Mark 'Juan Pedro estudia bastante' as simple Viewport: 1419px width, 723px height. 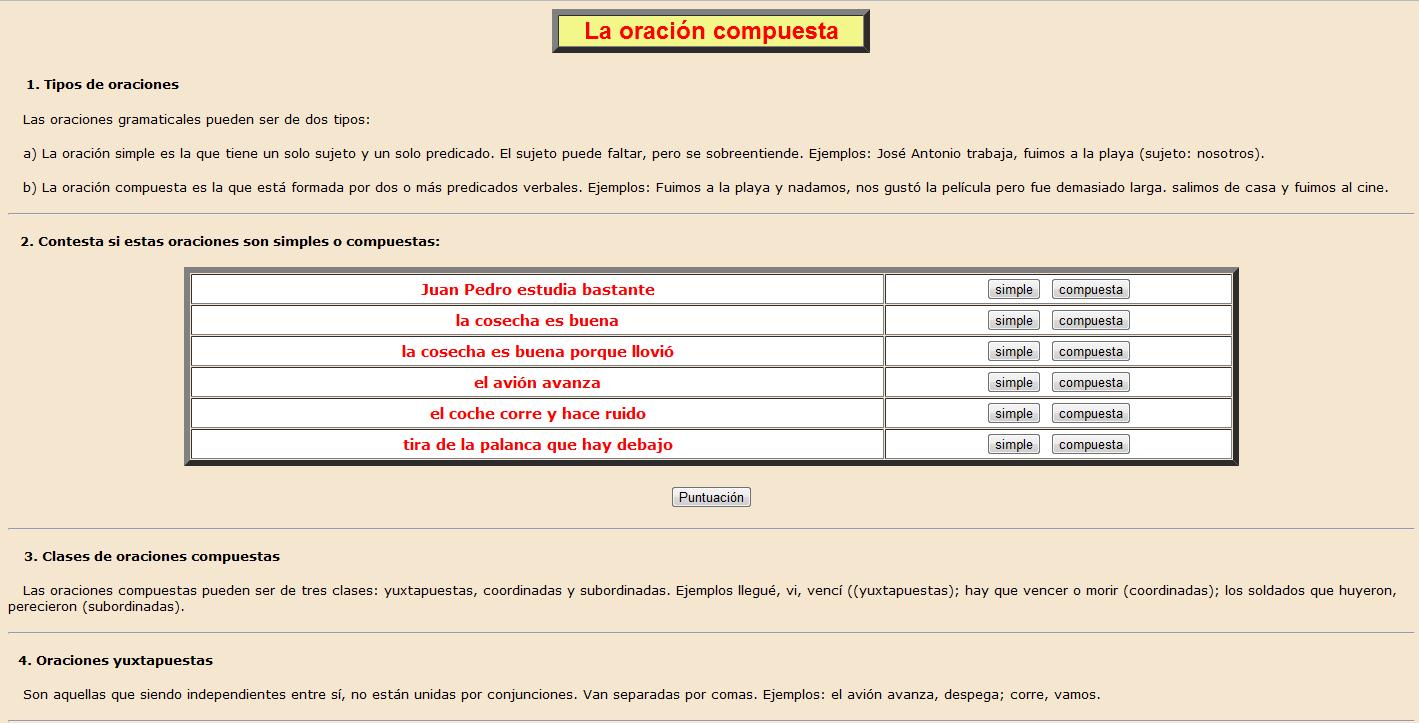tap(1013, 289)
